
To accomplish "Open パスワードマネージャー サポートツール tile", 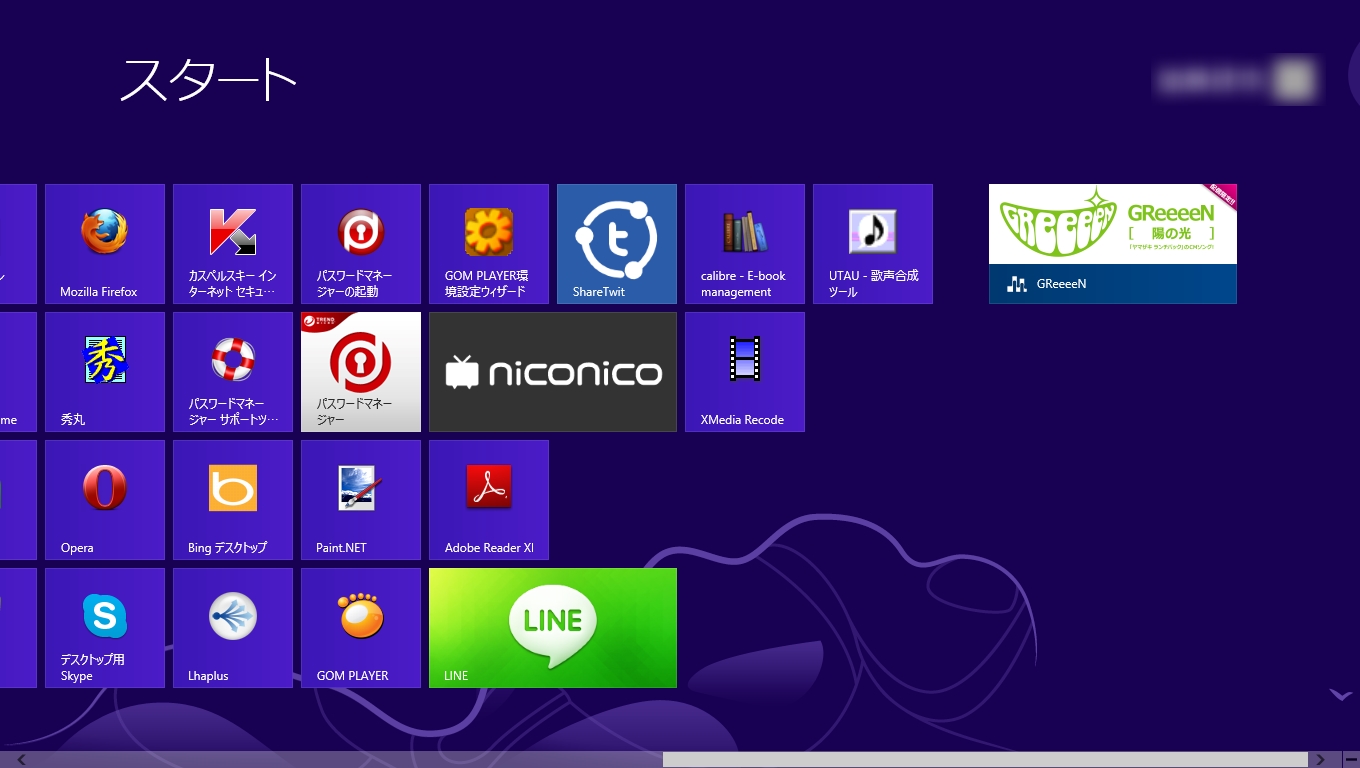I will (x=233, y=372).
